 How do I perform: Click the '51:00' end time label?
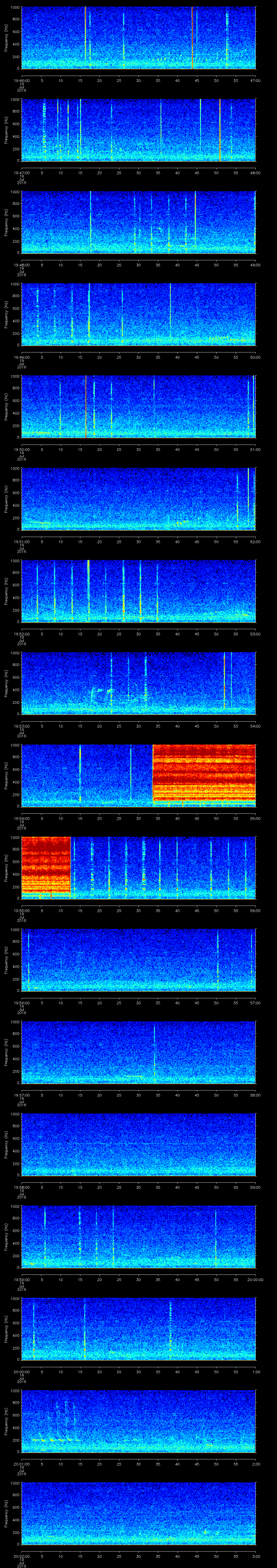pos(255,449)
